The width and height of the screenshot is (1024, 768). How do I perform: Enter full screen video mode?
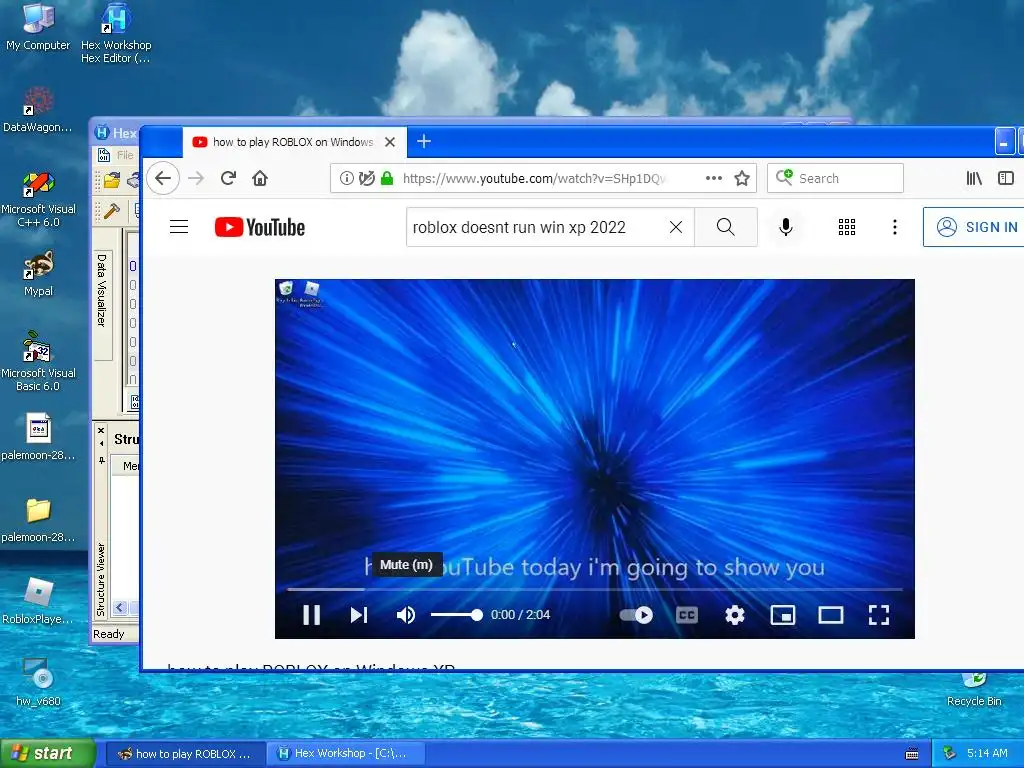[879, 615]
